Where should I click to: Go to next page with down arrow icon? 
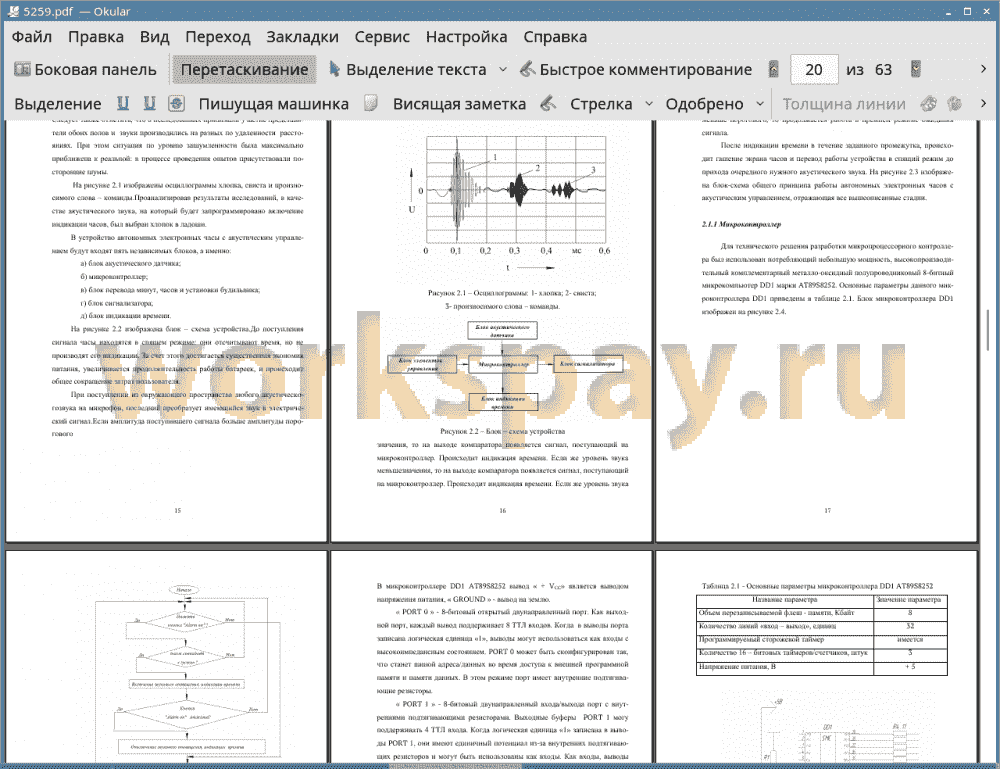pyautogui.click(x=916, y=69)
